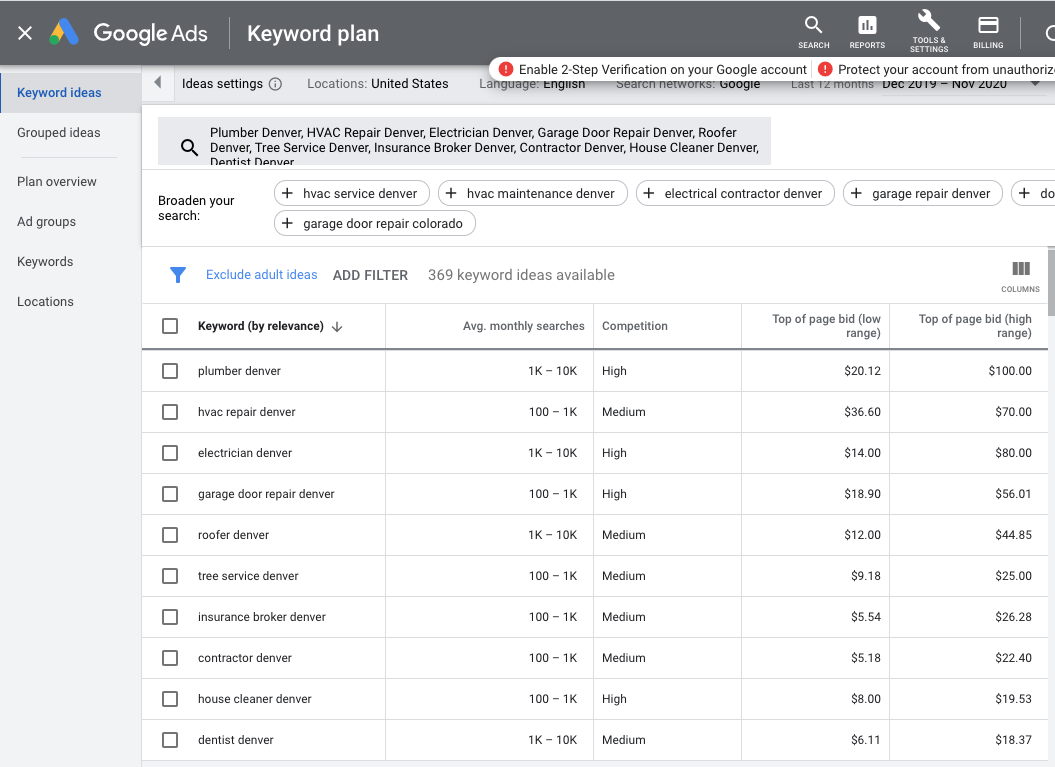This screenshot has width=1055, height=767.
Task: Open Keyword ideas in the sidebar
Action: tap(71, 93)
